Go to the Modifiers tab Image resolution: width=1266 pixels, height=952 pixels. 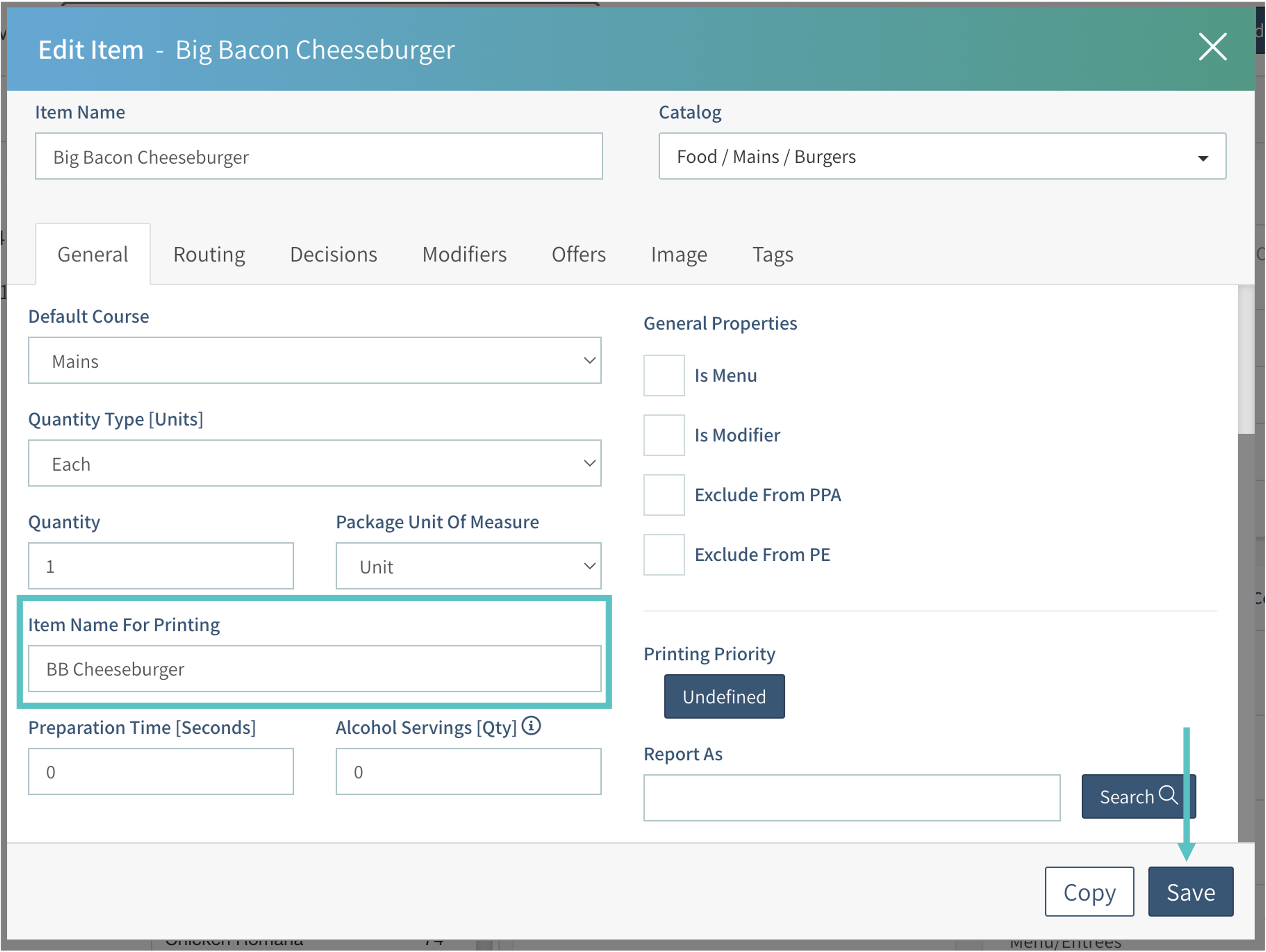tap(464, 254)
